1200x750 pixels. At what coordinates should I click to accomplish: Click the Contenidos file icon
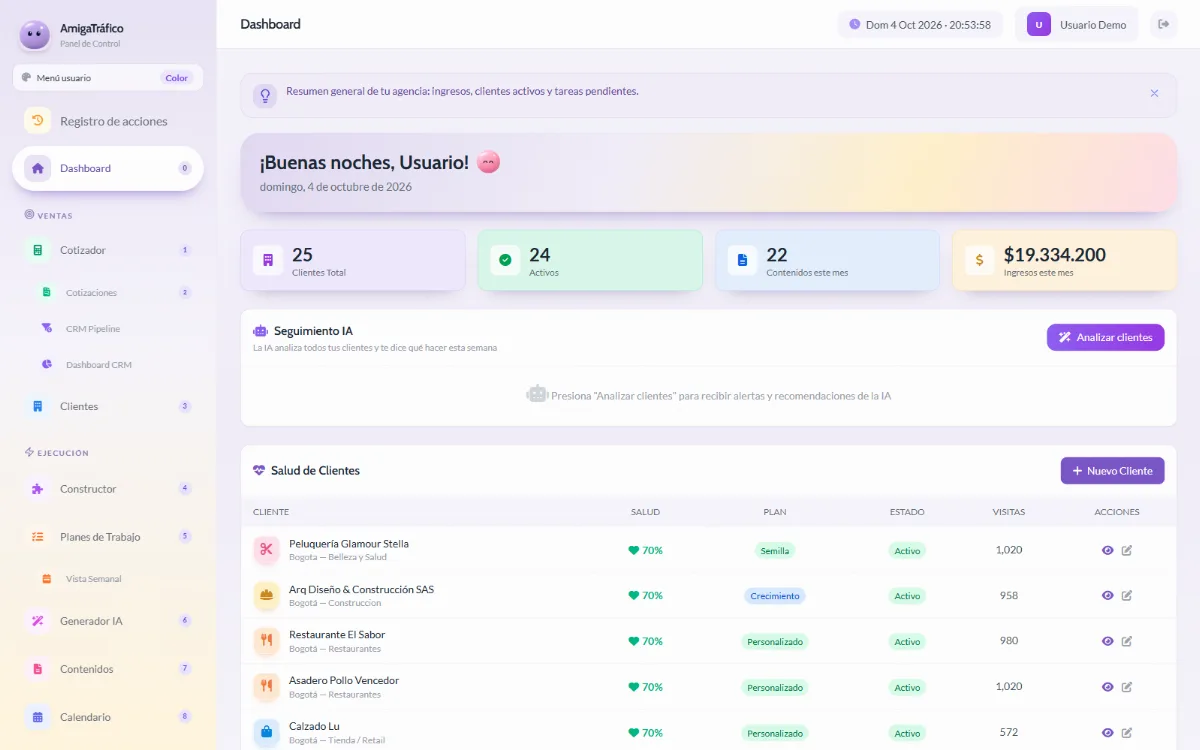(37, 669)
